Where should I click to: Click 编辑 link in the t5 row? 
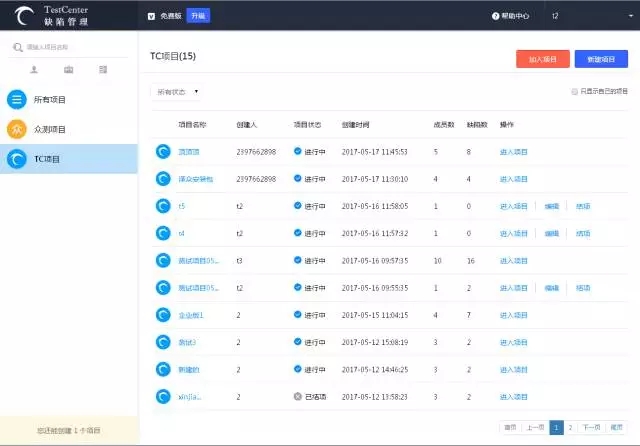pos(552,206)
